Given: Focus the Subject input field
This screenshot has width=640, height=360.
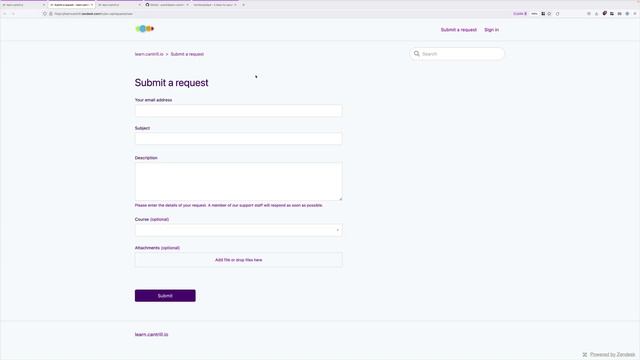Looking at the screenshot, I should [238, 139].
